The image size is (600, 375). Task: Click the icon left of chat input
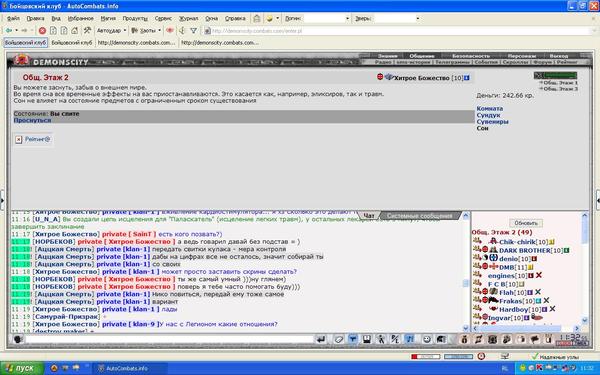tap(18, 339)
